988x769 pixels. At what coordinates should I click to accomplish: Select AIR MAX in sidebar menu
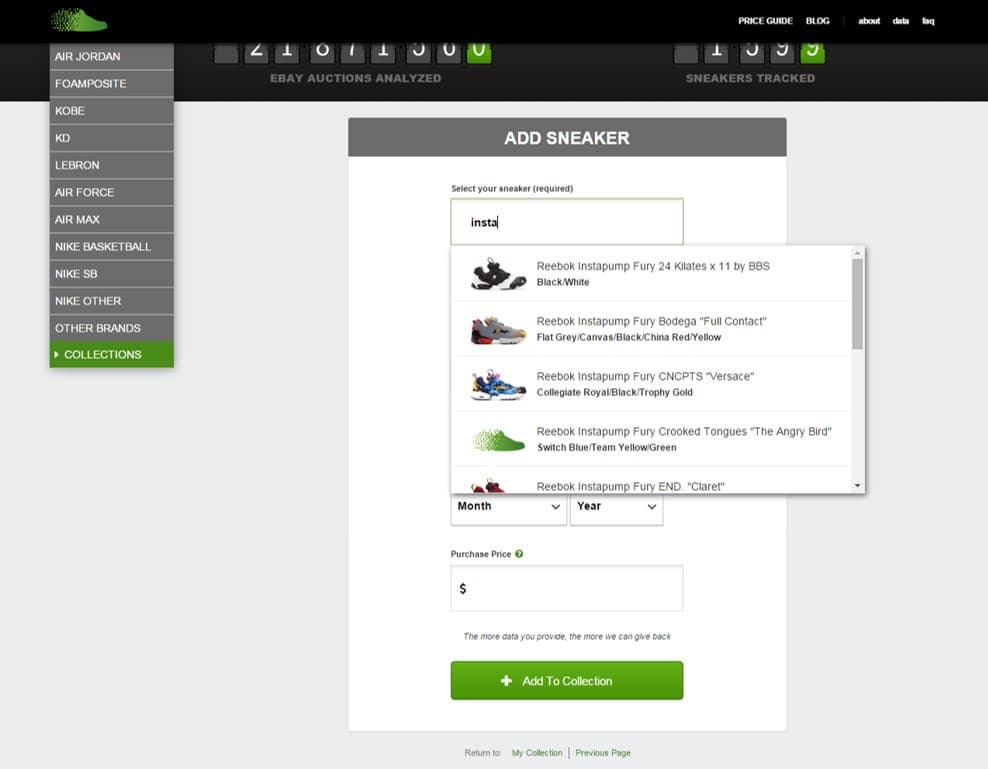112,219
